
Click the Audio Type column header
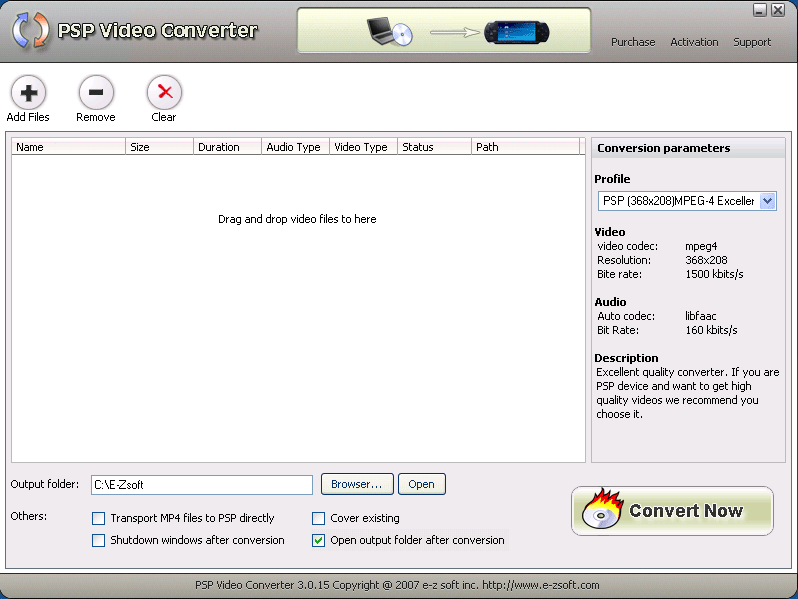pyautogui.click(x=296, y=147)
